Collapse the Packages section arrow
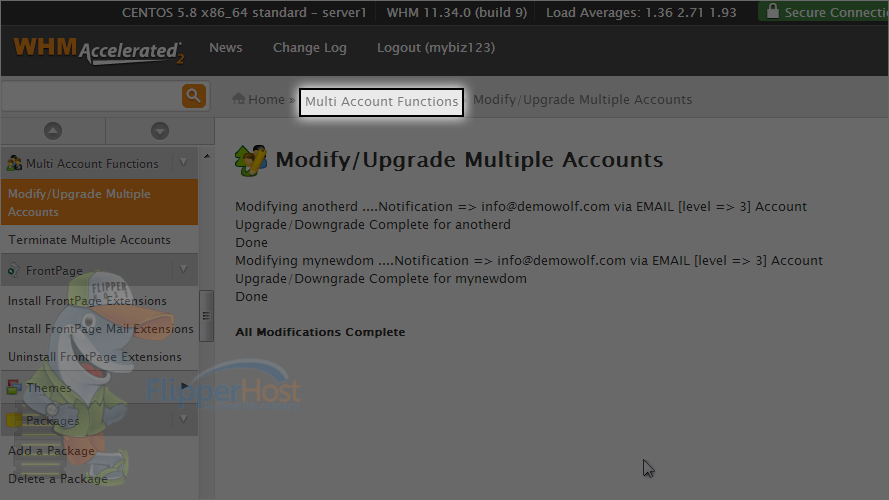The image size is (889, 500). [184, 420]
